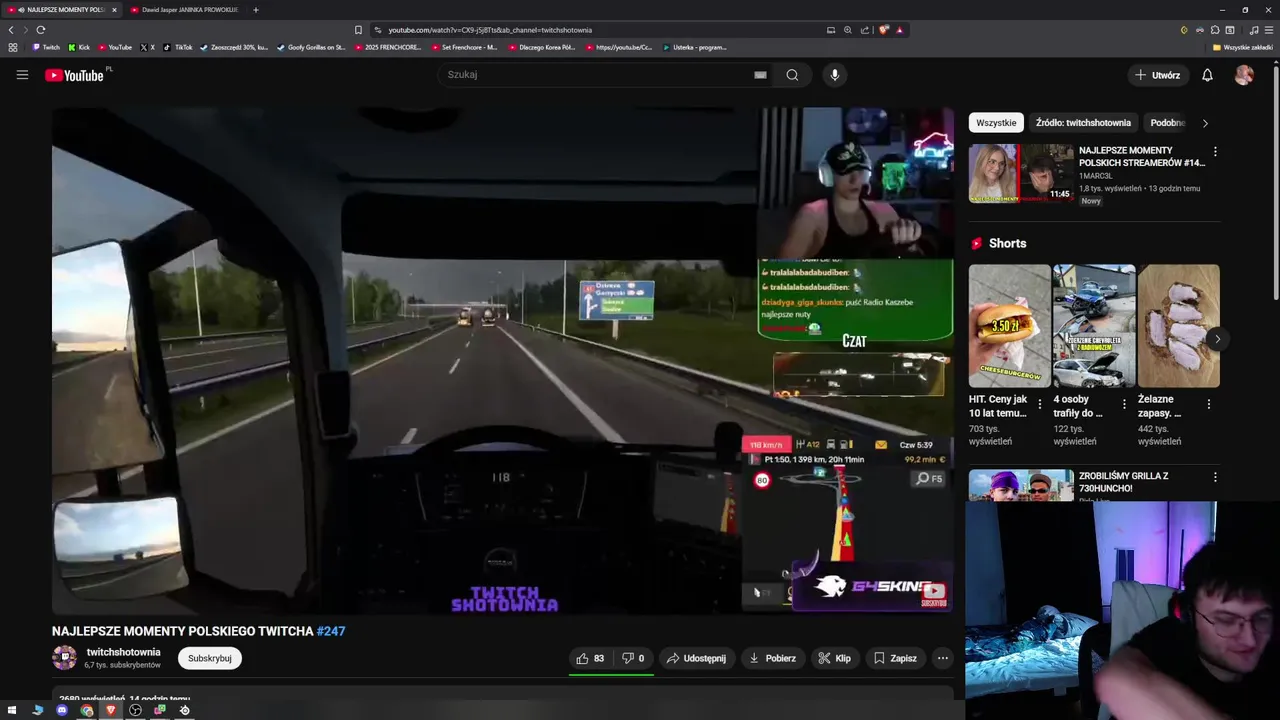This screenshot has width=1280, height=720.
Task: Open the TikTok bookmark
Action: [x=178, y=47]
